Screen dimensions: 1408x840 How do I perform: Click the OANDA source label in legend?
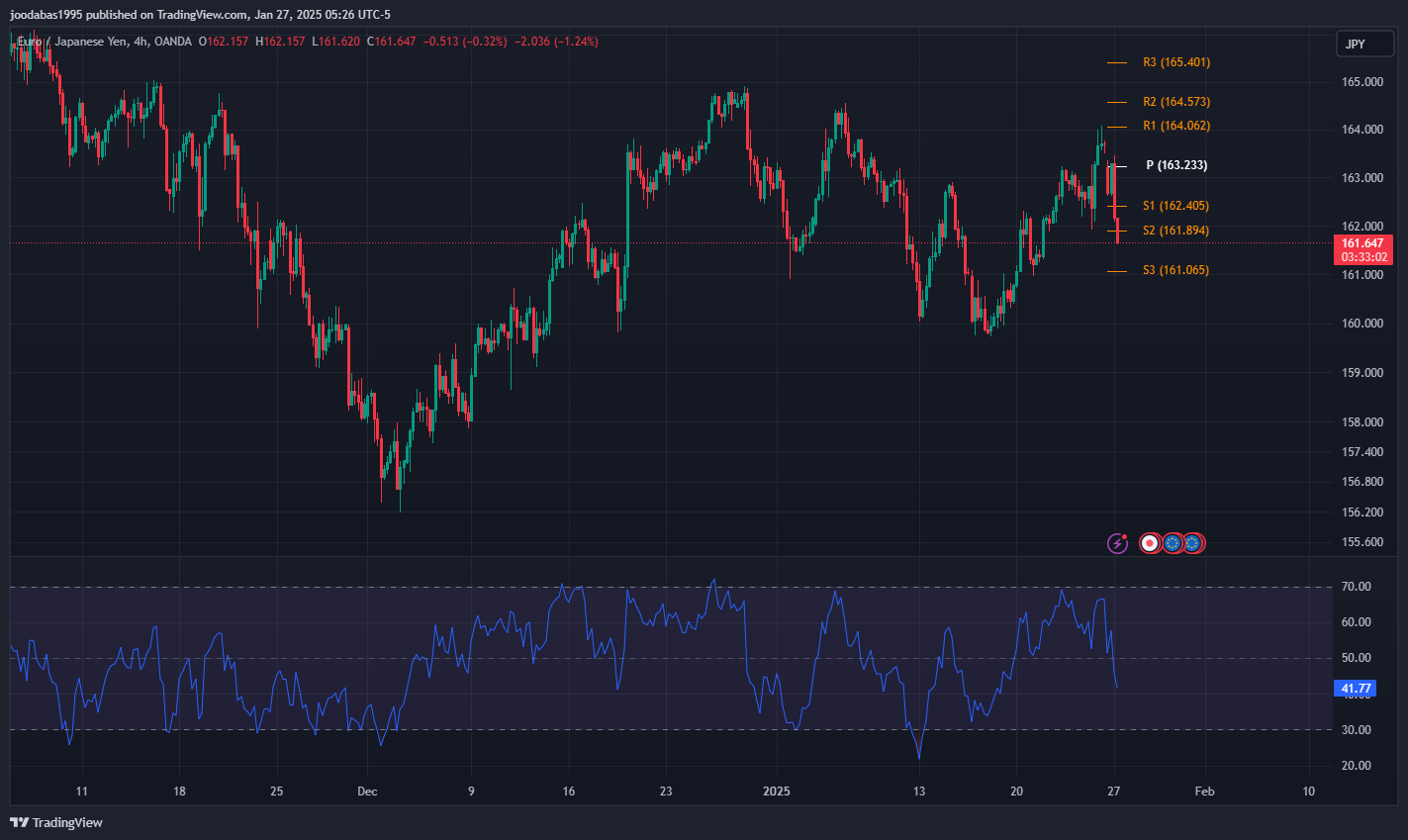click(x=174, y=42)
